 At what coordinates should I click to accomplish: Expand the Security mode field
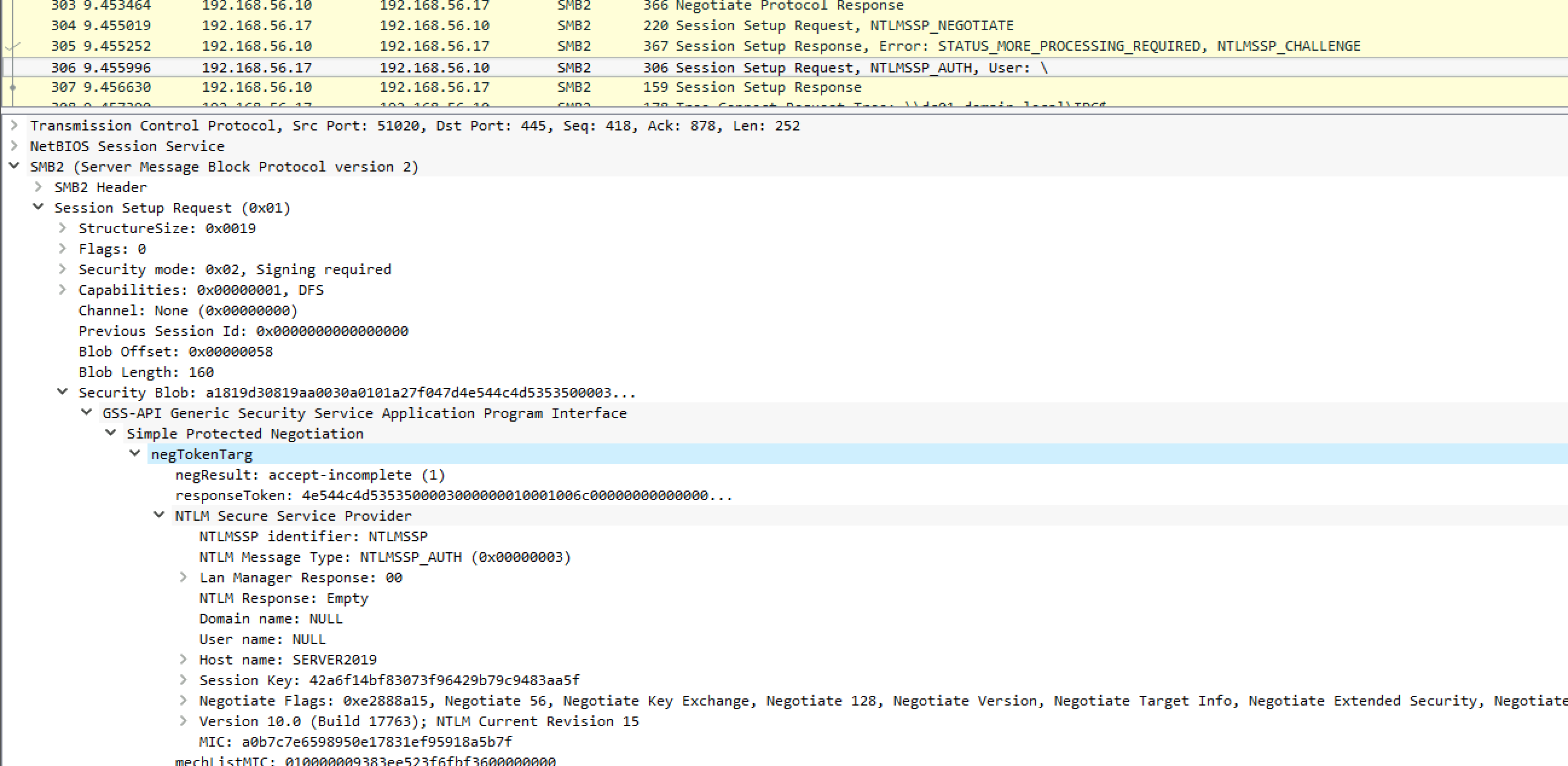click(x=62, y=269)
